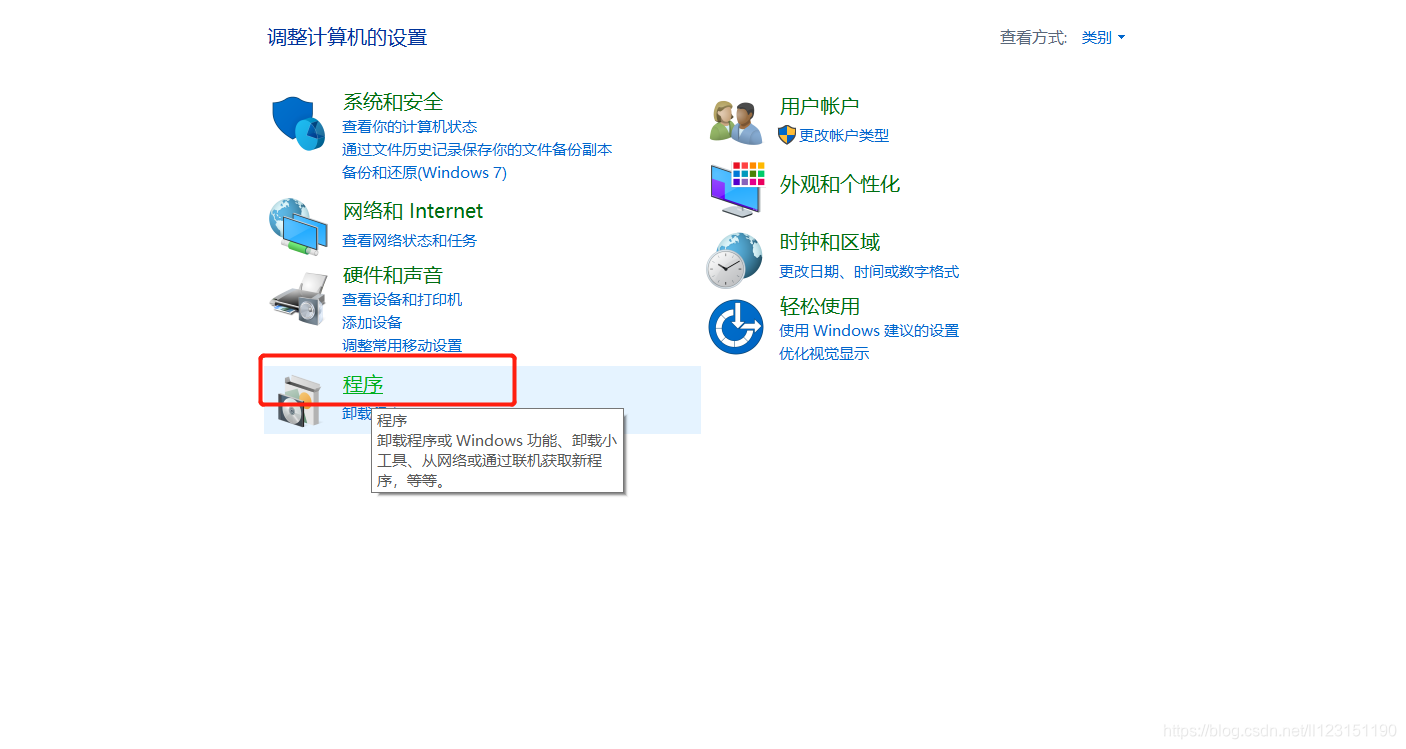The height and width of the screenshot is (749, 1406).
Task: Click 更改帐户类型 link
Action: [844, 136]
